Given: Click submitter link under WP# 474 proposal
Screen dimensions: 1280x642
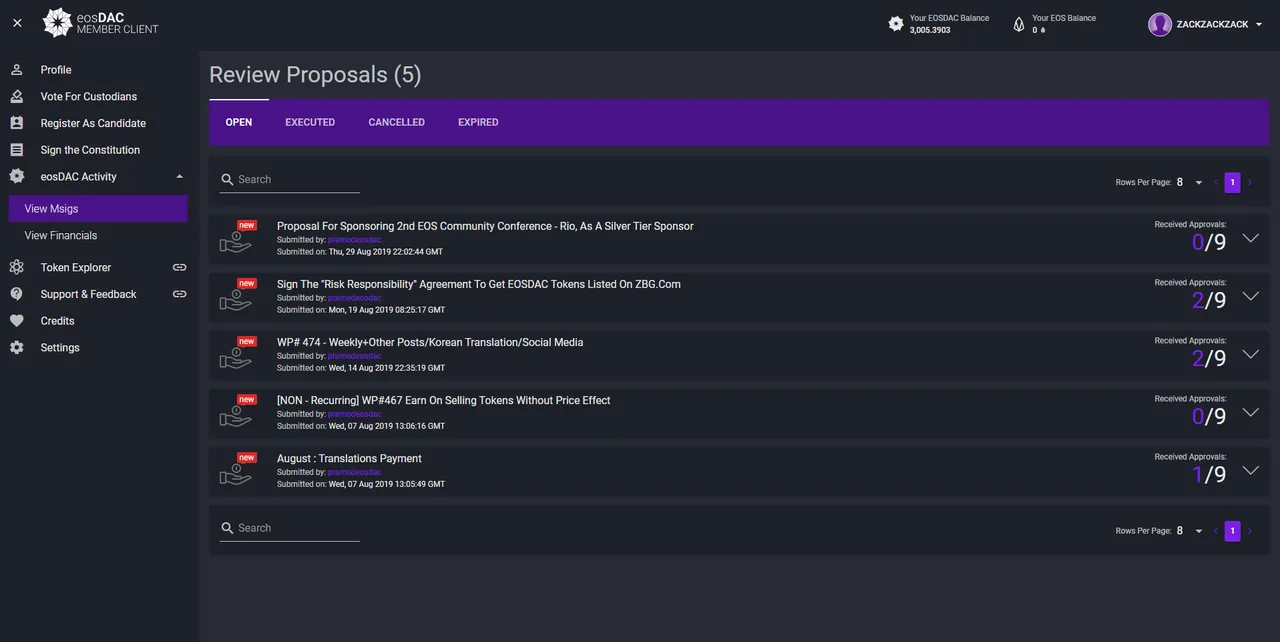Looking at the screenshot, I should click(x=355, y=356).
